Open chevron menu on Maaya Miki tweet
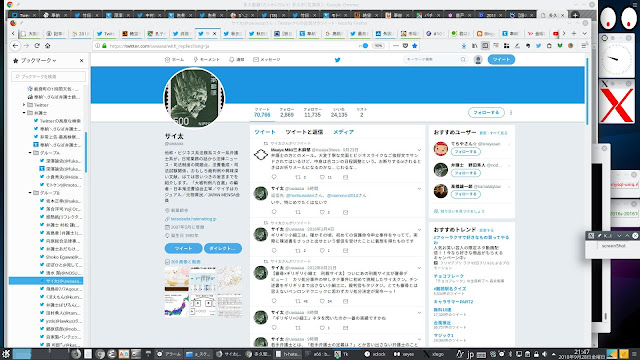This screenshot has width=640, height=360. click(419, 150)
